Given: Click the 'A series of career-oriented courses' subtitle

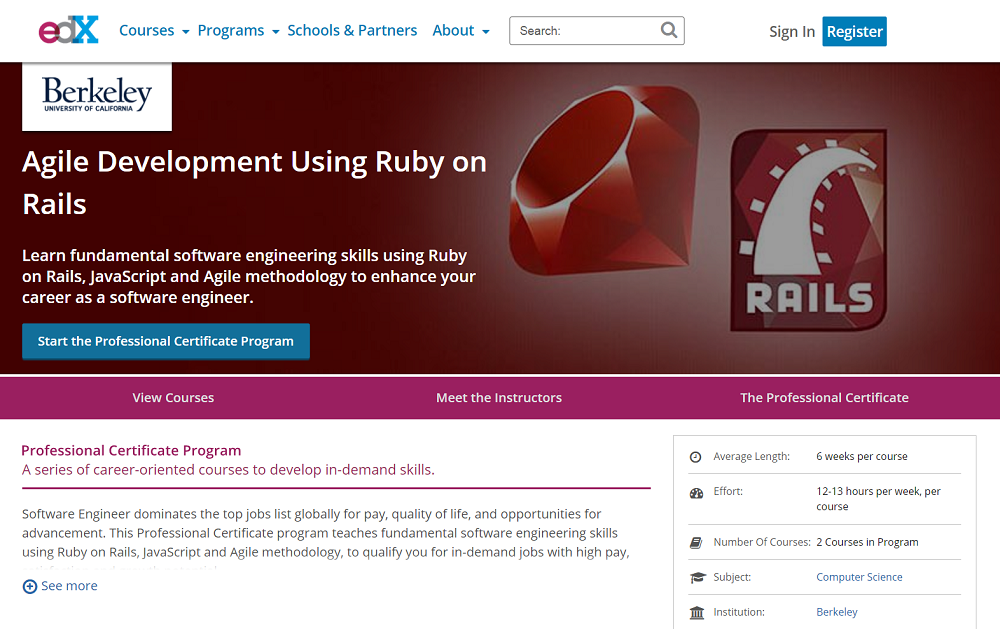Looking at the screenshot, I should click(228, 470).
